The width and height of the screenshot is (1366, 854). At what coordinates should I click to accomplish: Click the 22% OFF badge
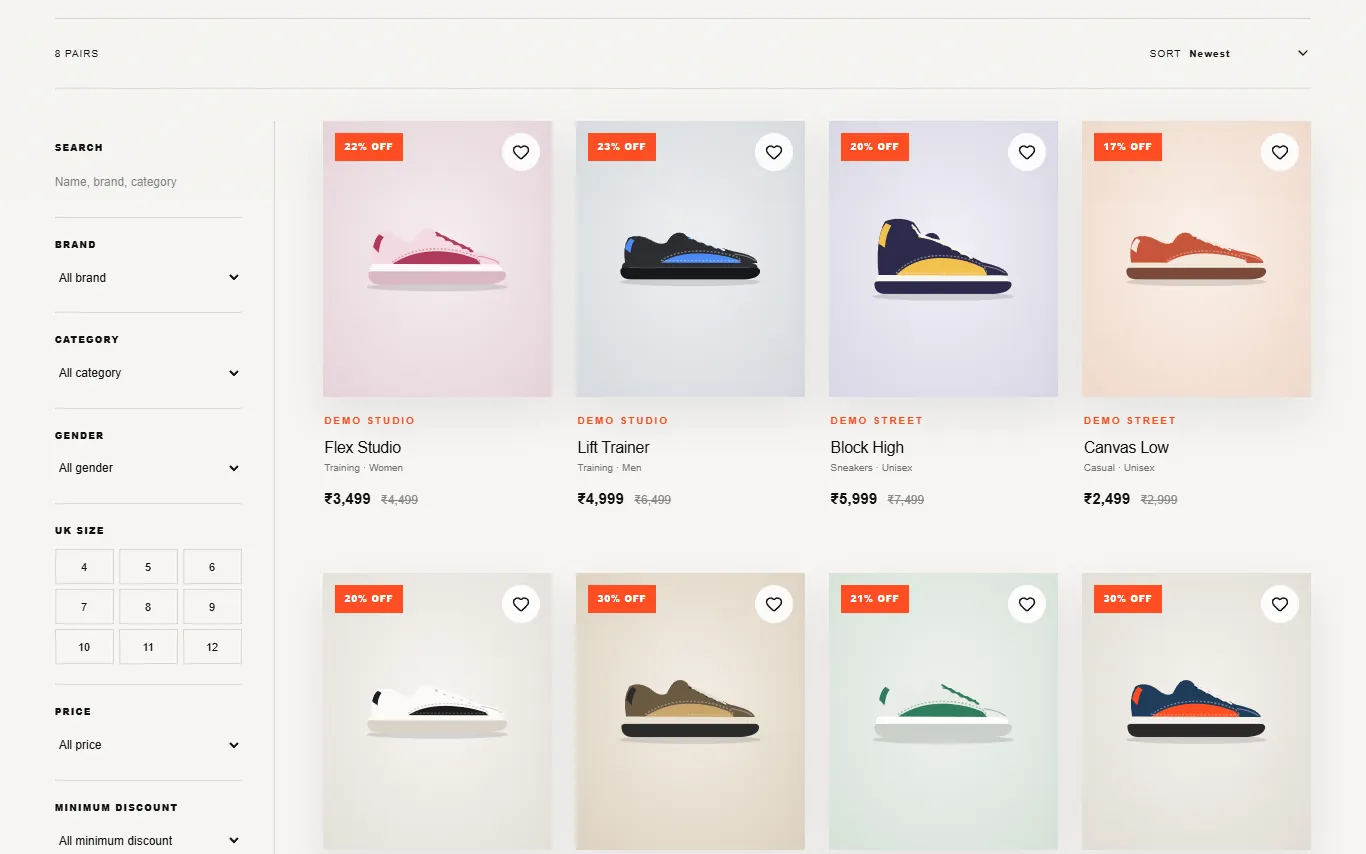[x=369, y=147]
